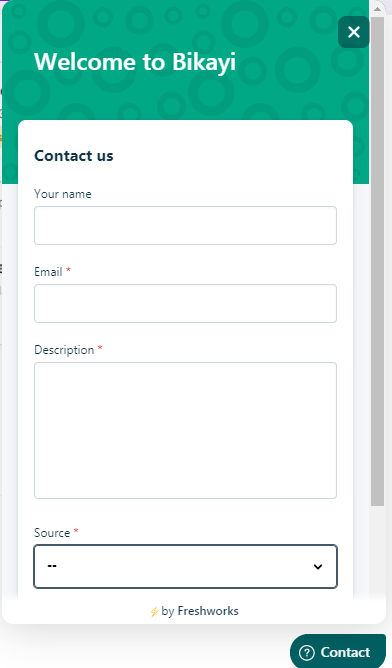Click the Welcome to Bikayi heading
The image size is (392, 668).
135,62
